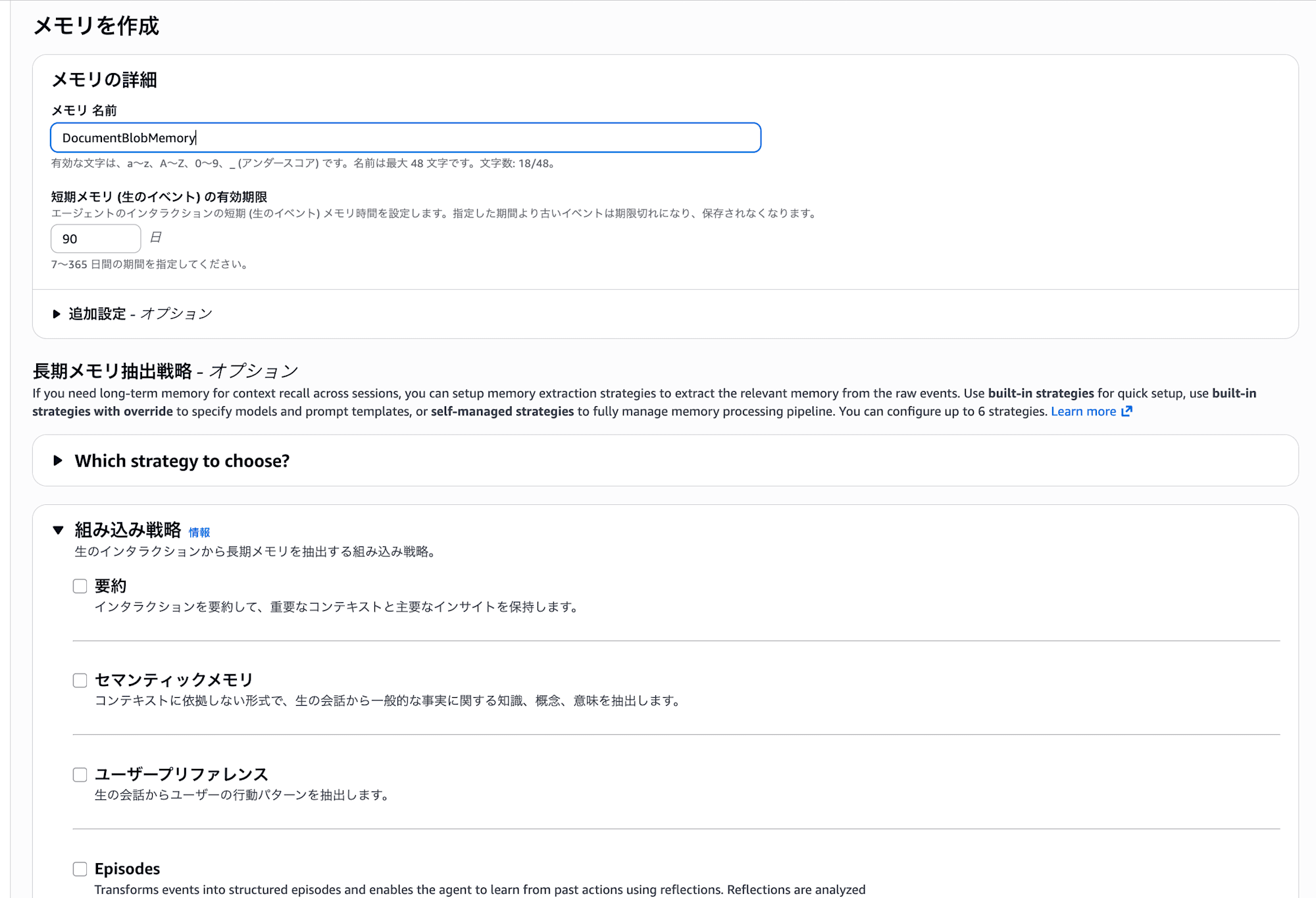Expand the Which strategy to choose section
This screenshot has height=898, width=1316.
(x=58, y=461)
